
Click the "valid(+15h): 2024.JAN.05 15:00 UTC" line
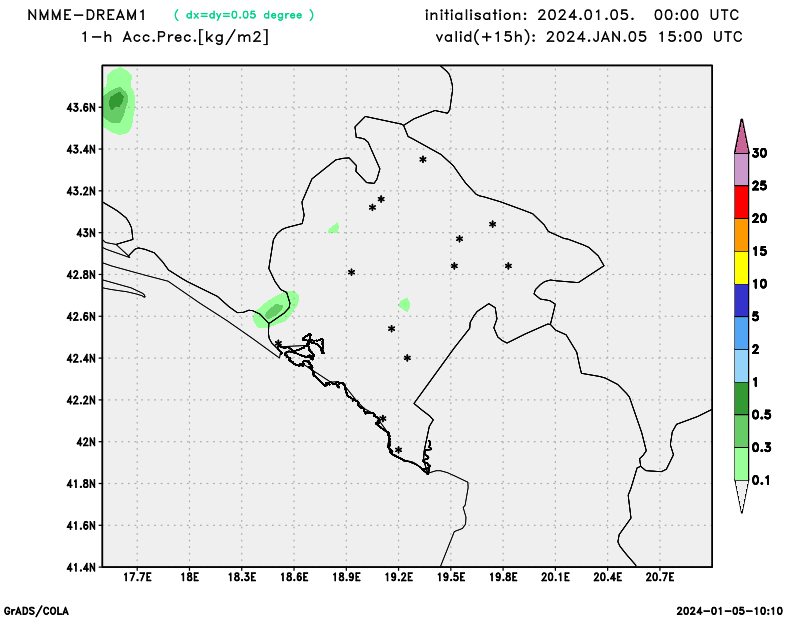(x=589, y=37)
